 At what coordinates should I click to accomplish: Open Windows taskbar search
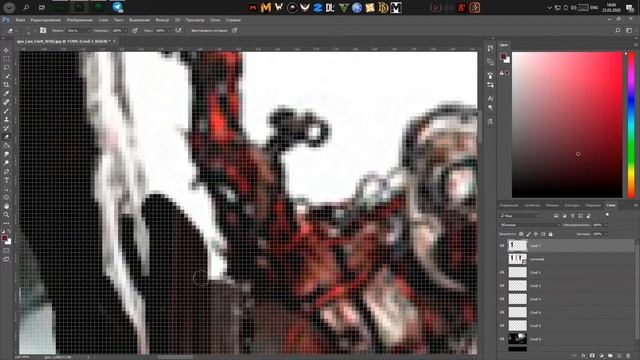pos(26,7)
